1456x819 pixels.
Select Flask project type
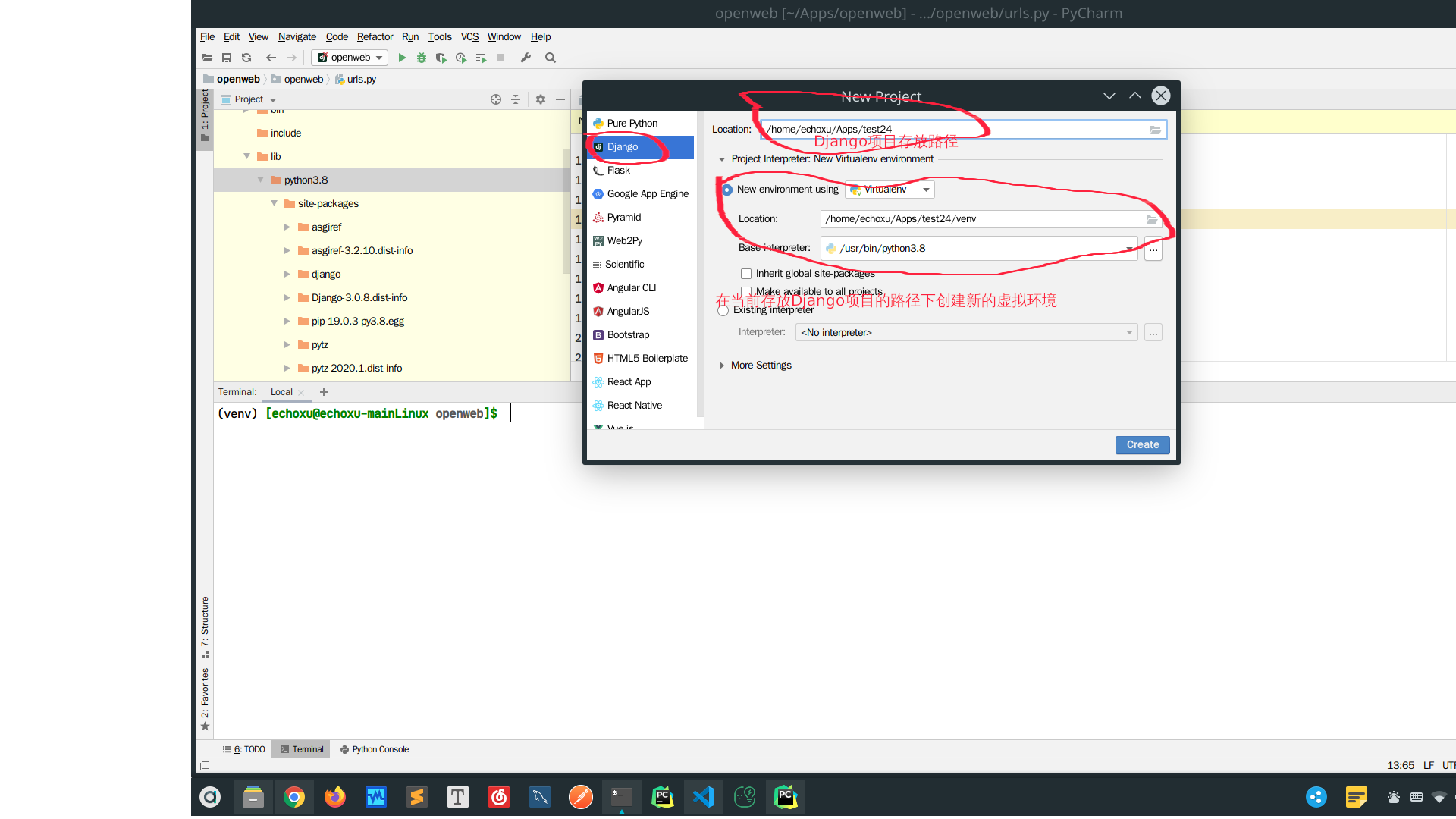click(618, 170)
